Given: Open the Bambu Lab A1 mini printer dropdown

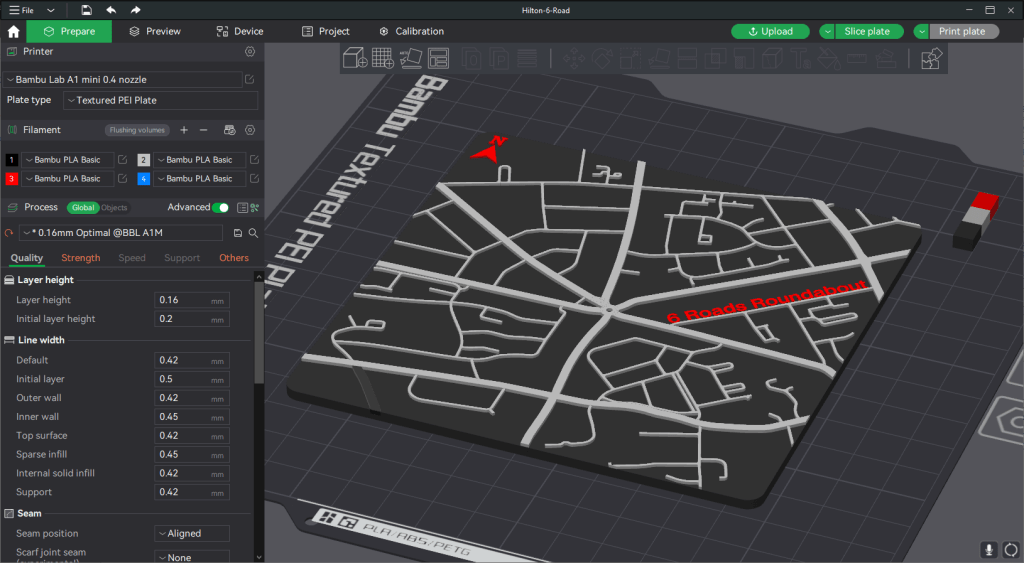Looking at the screenshot, I should 122,79.
